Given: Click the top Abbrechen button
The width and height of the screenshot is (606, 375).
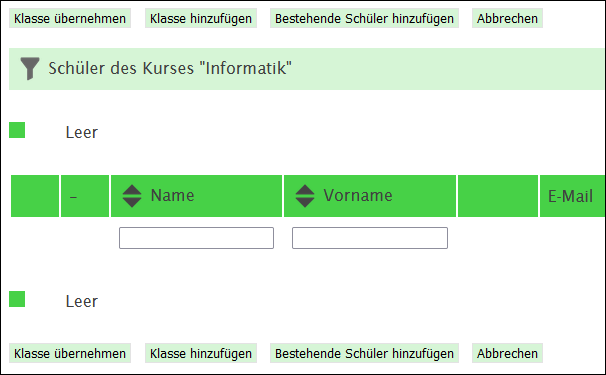Looking at the screenshot, I should [507, 18].
